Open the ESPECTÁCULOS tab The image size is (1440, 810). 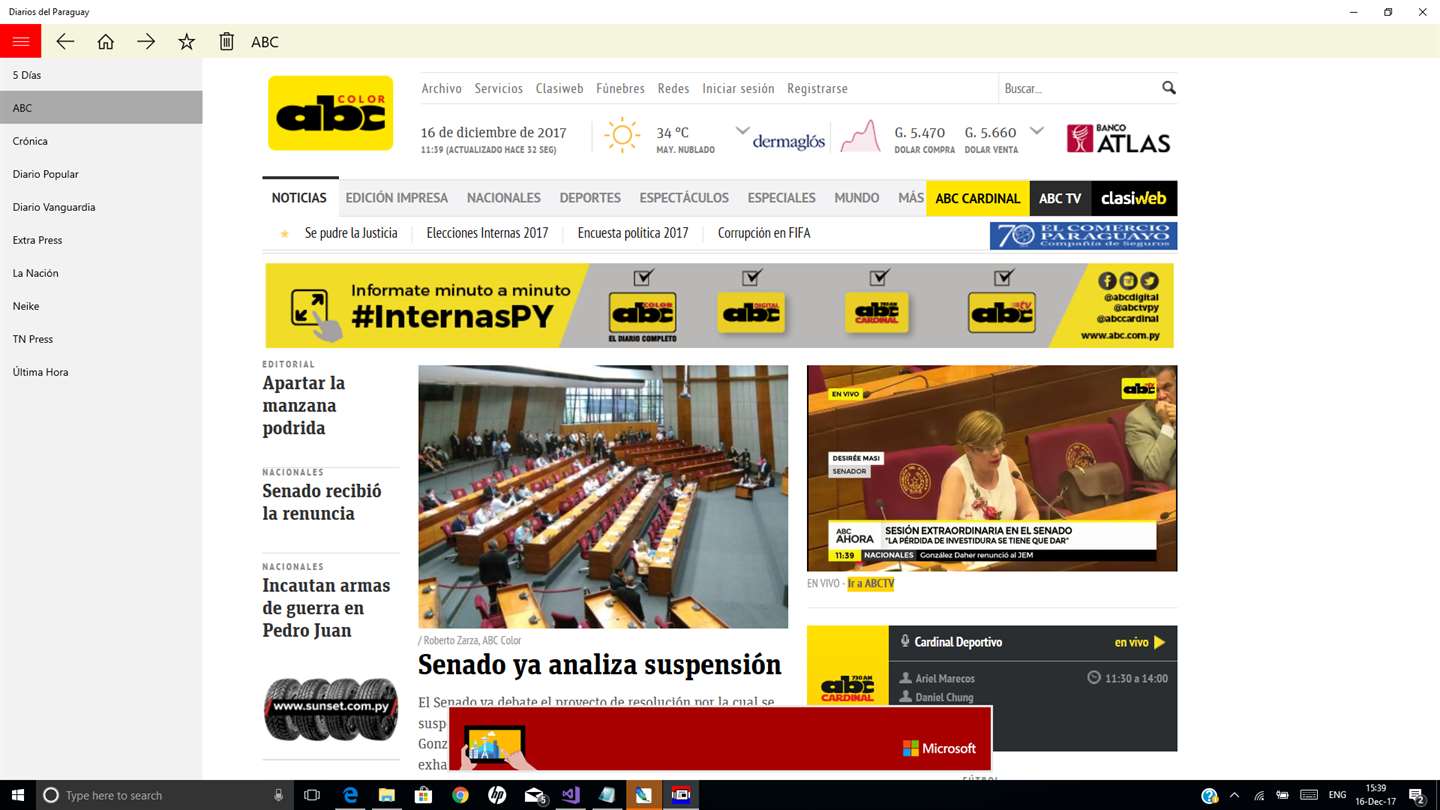point(684,198)
